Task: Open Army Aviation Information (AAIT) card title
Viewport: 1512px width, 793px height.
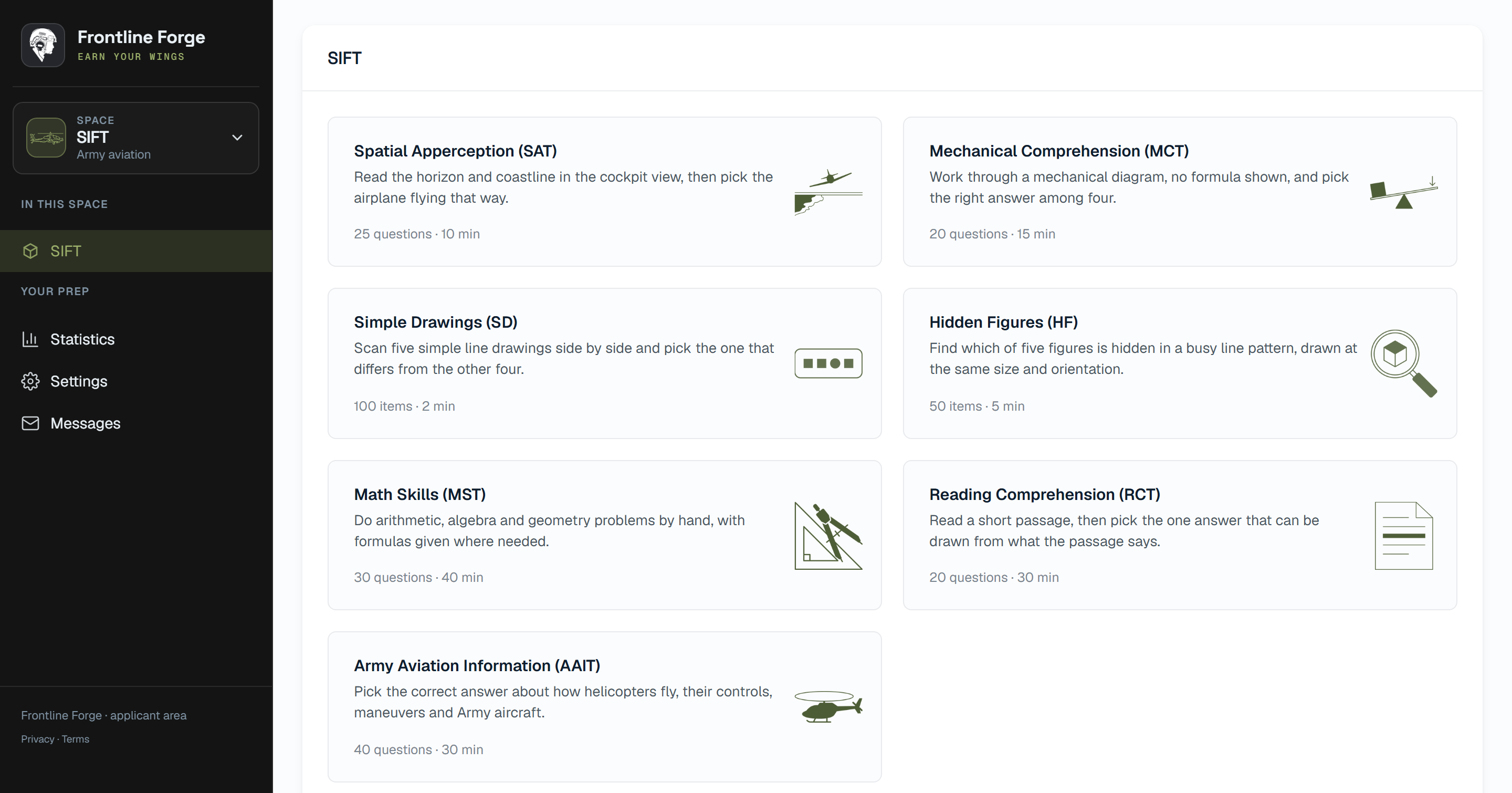Action: pyautogui.click(x=477, y=665)
